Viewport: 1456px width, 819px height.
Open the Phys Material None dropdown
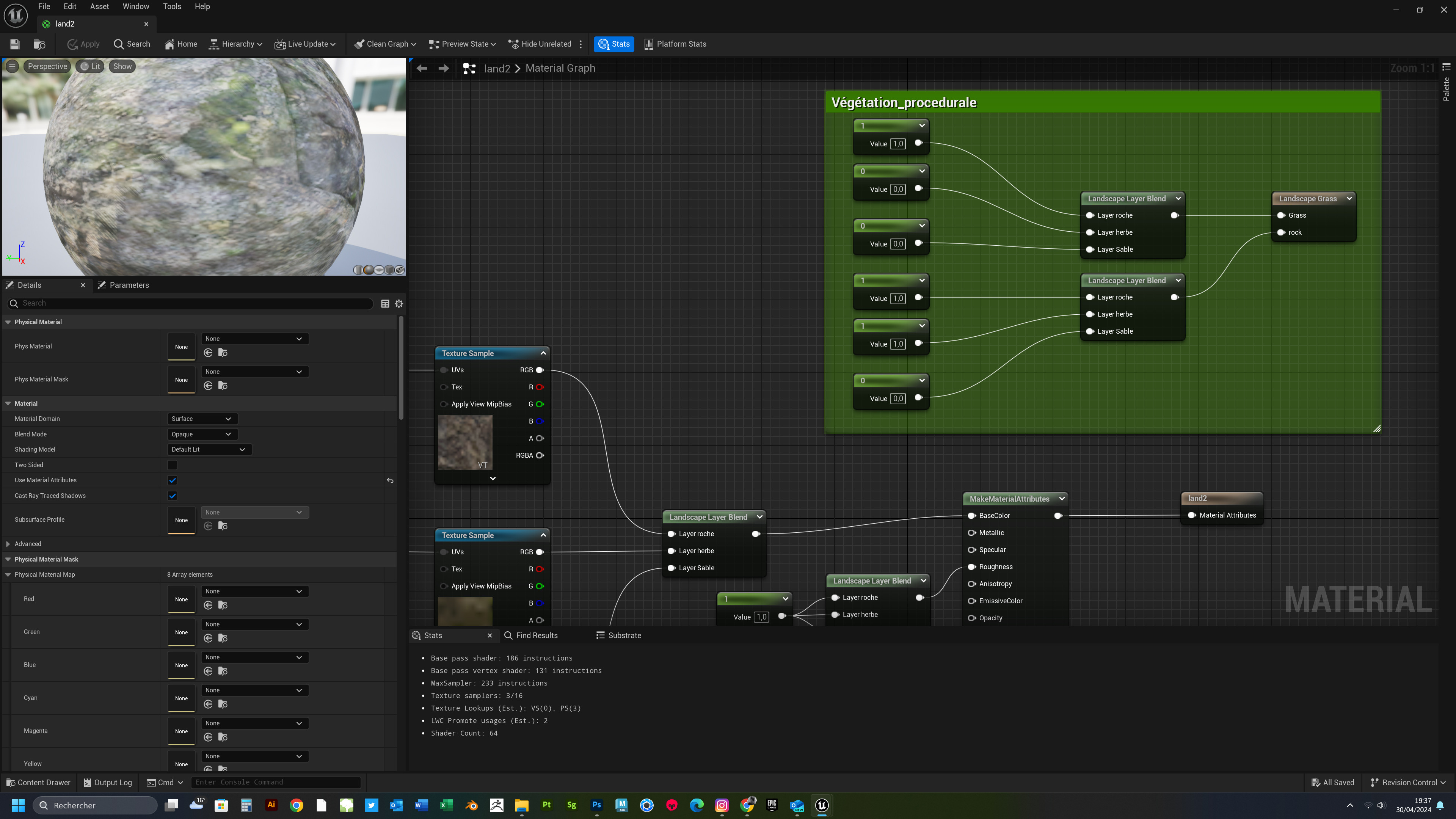click(x=254, y=339)
